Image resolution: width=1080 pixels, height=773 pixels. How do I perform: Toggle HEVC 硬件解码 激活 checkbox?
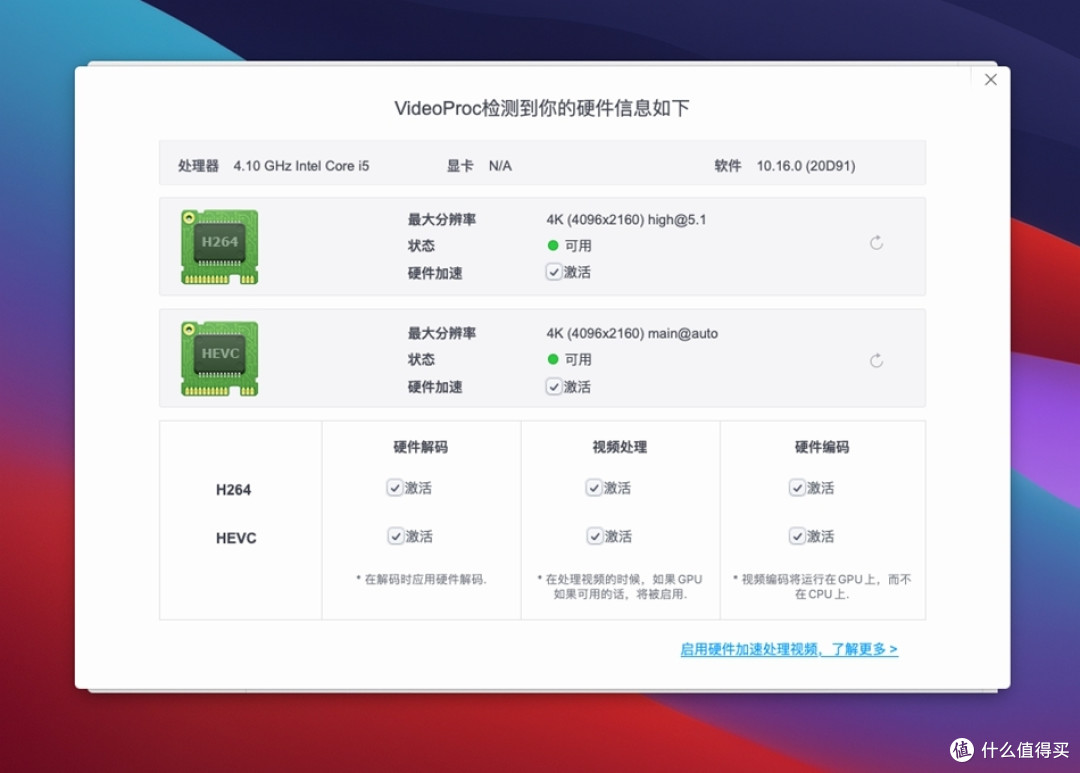pyautogui.click(x=395, y=536)
